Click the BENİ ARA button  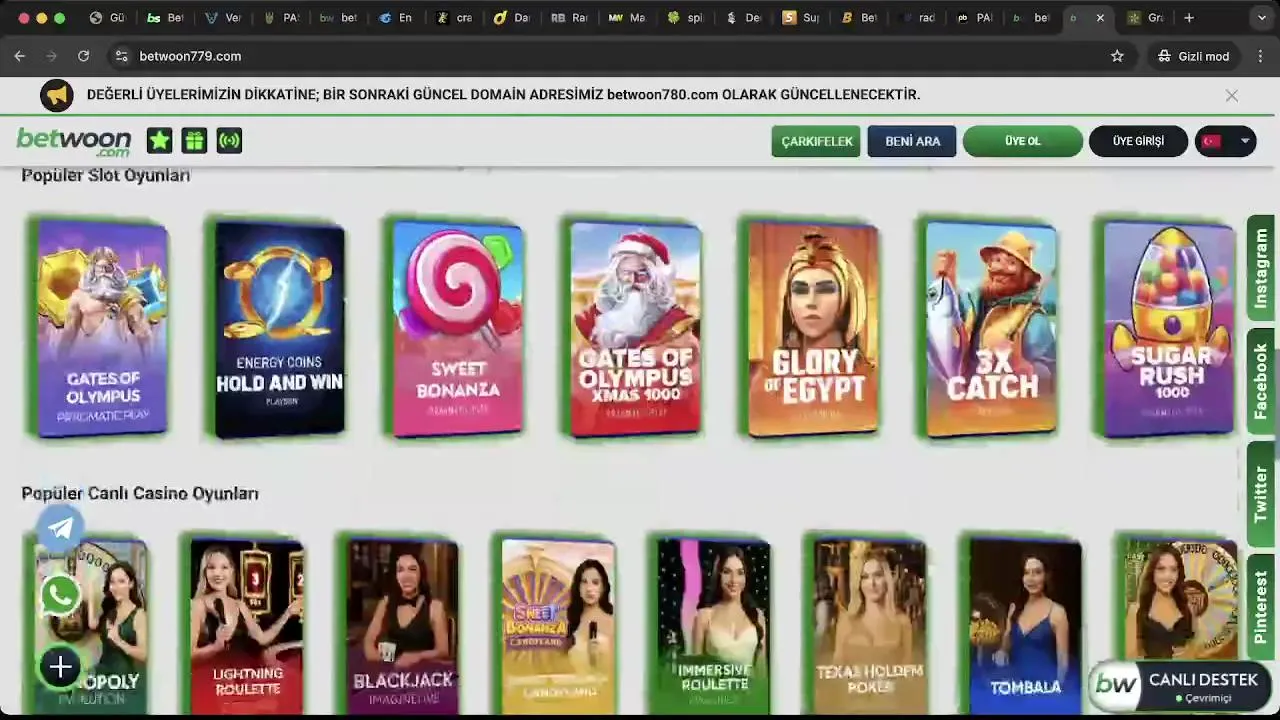912,141
